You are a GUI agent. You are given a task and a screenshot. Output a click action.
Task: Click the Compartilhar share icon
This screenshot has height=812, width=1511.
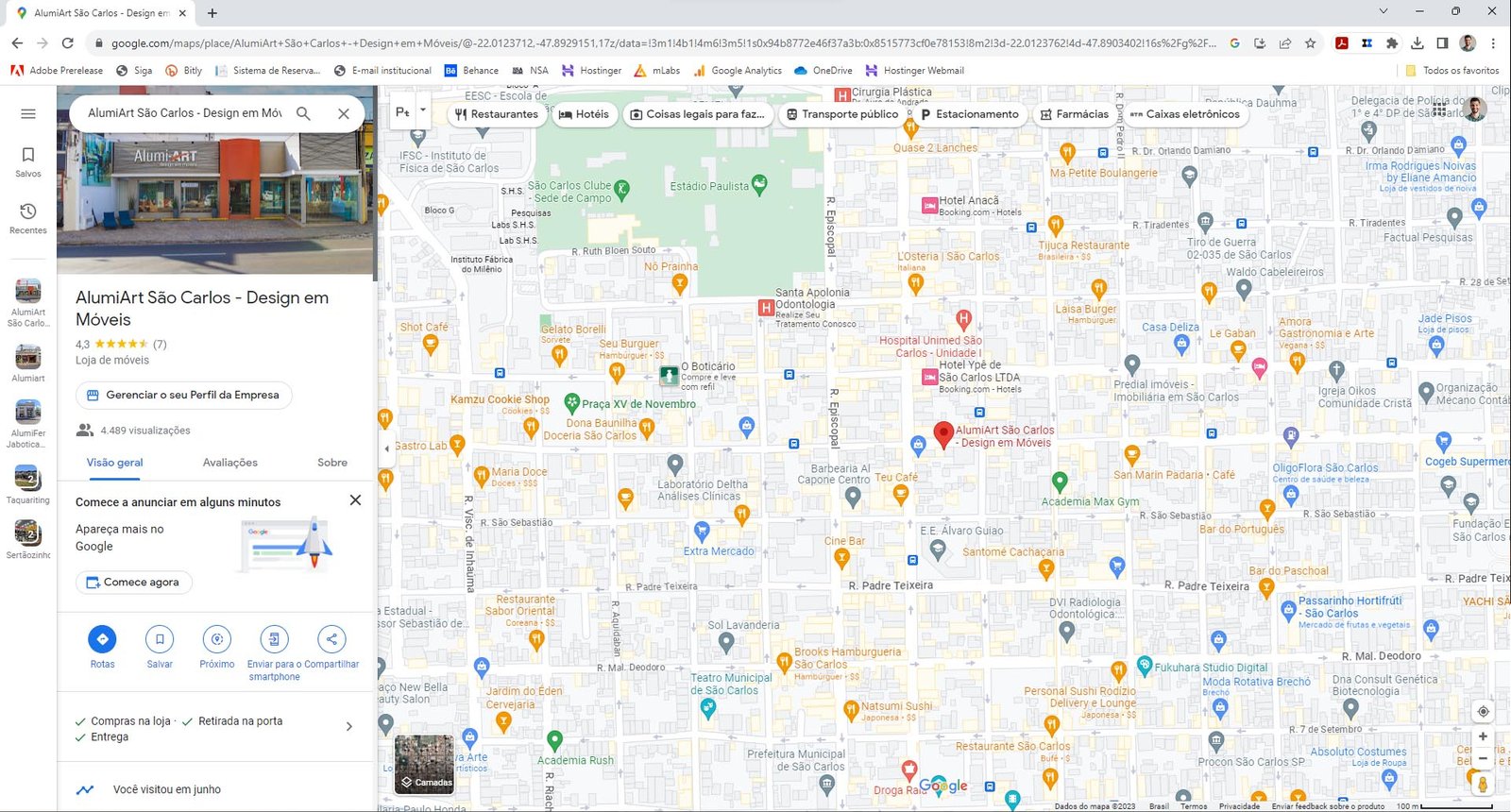click(331, 639)
